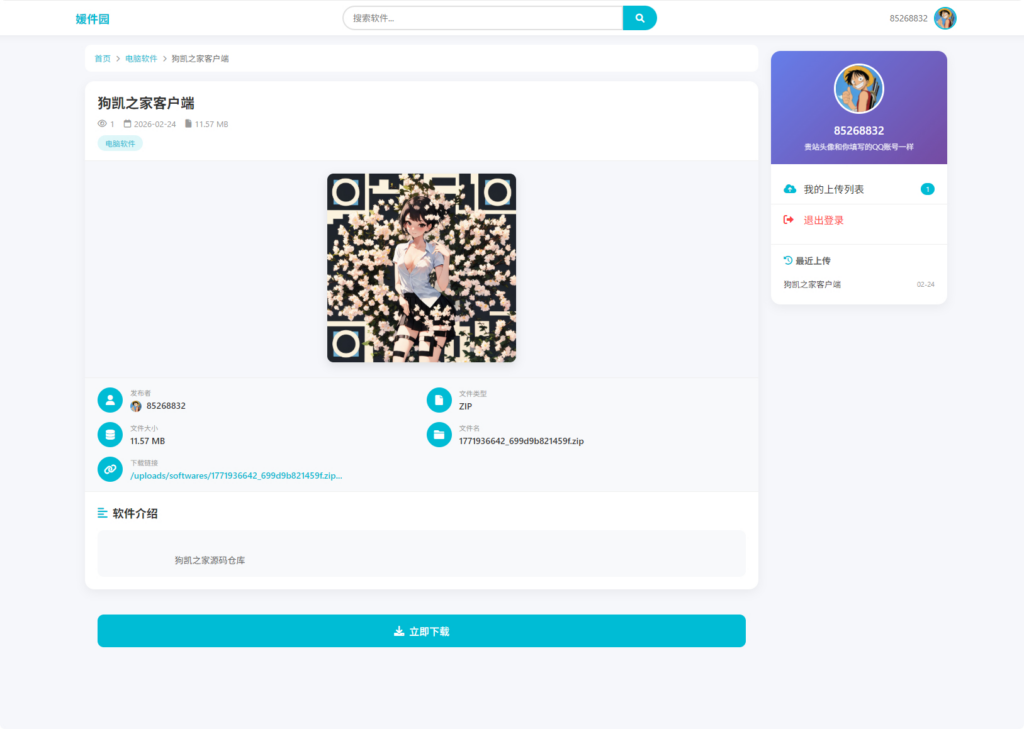
Task: Click the list icon beside 软件介绍 heading
Action: [101, 512]
